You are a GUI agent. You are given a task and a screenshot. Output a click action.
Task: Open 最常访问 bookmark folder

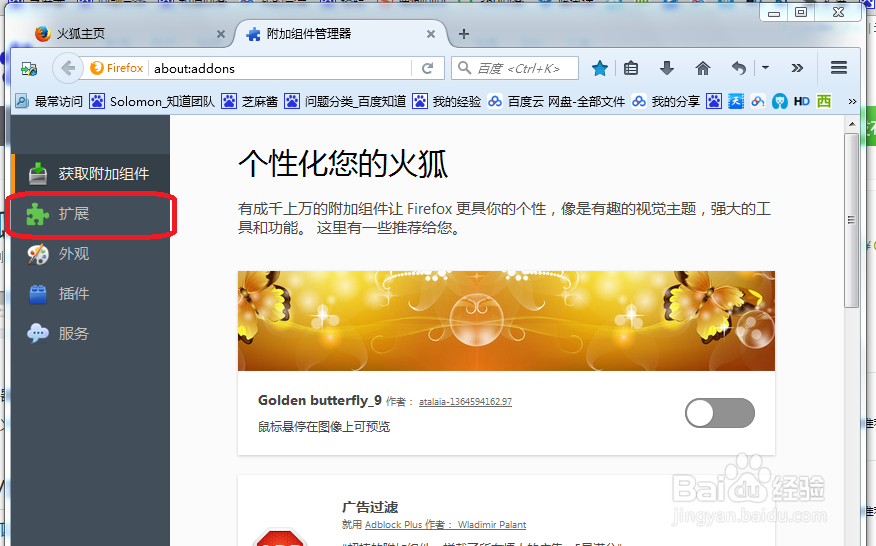tap(49, 101)
